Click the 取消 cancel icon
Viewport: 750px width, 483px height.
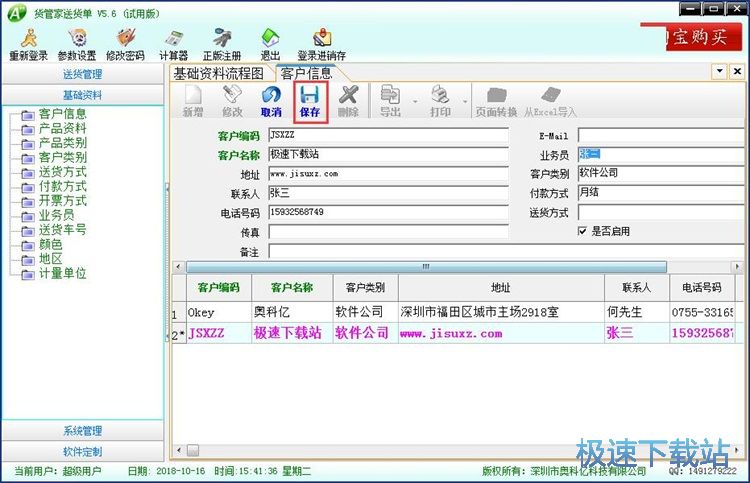[x=271, y=100]
